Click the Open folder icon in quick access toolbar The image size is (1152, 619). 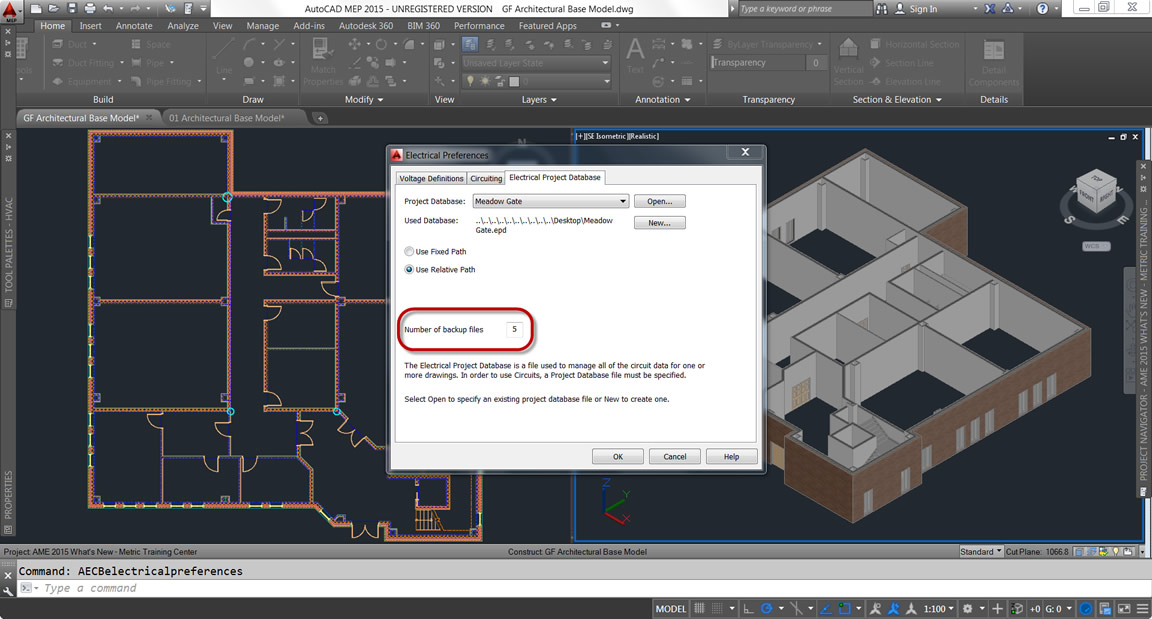coord(53,9)
